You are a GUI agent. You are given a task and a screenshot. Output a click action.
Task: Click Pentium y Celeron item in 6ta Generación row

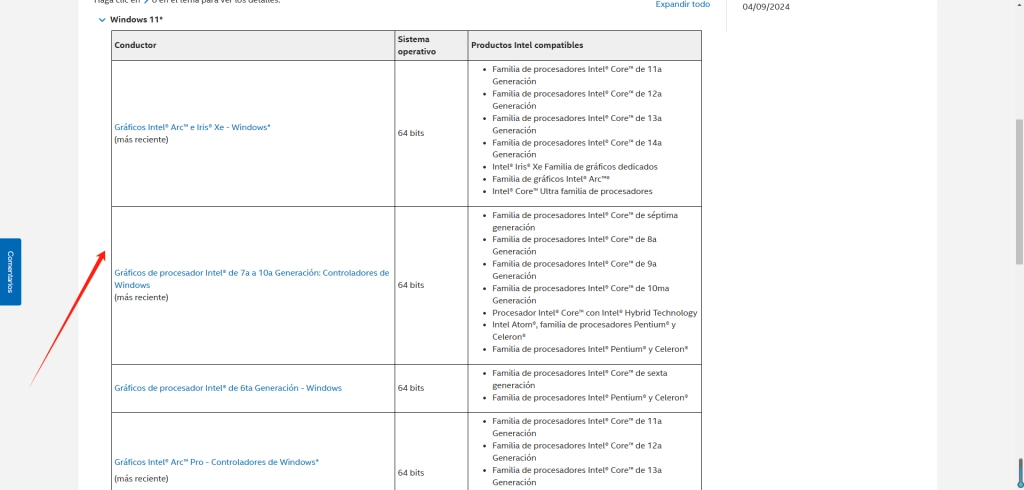pyautogui.click(x=590, y=397)
